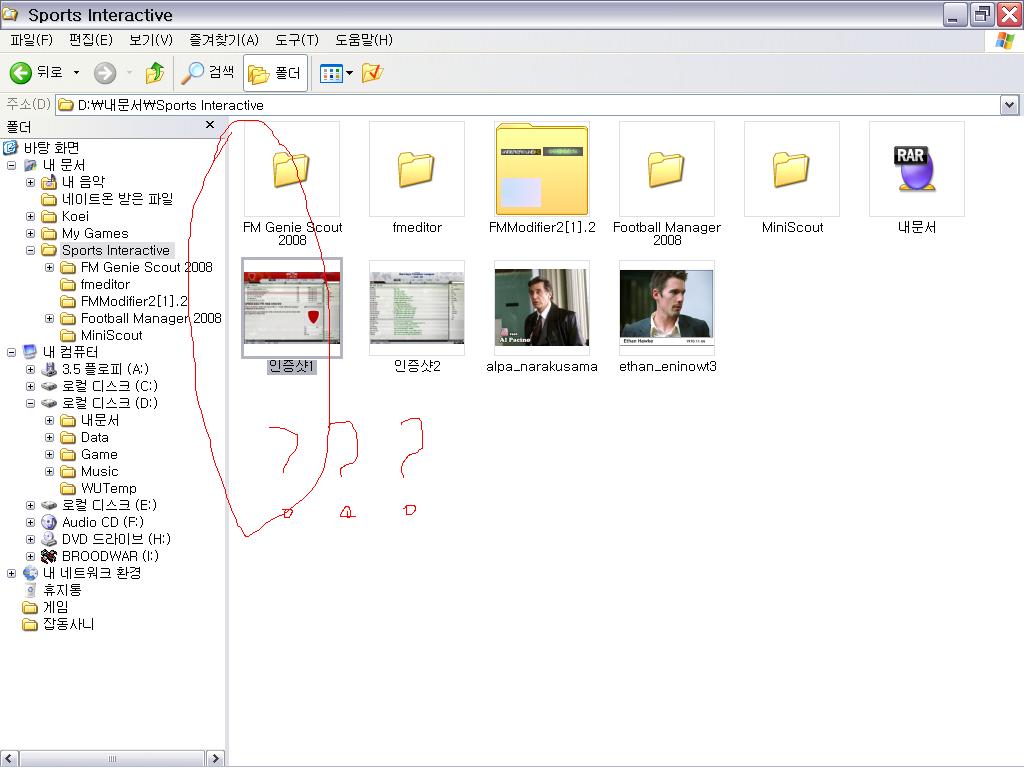
Task: Select the BROODWAR (I:) disc drive
Action: [110, 556]
